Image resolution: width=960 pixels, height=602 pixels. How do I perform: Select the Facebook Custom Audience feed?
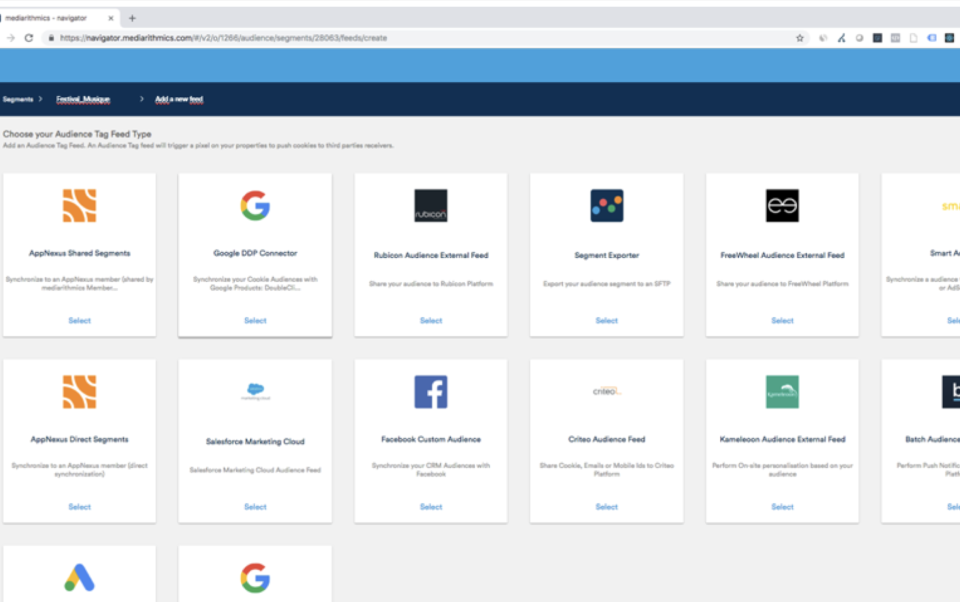pyautogui.click(x=430, y=506)
